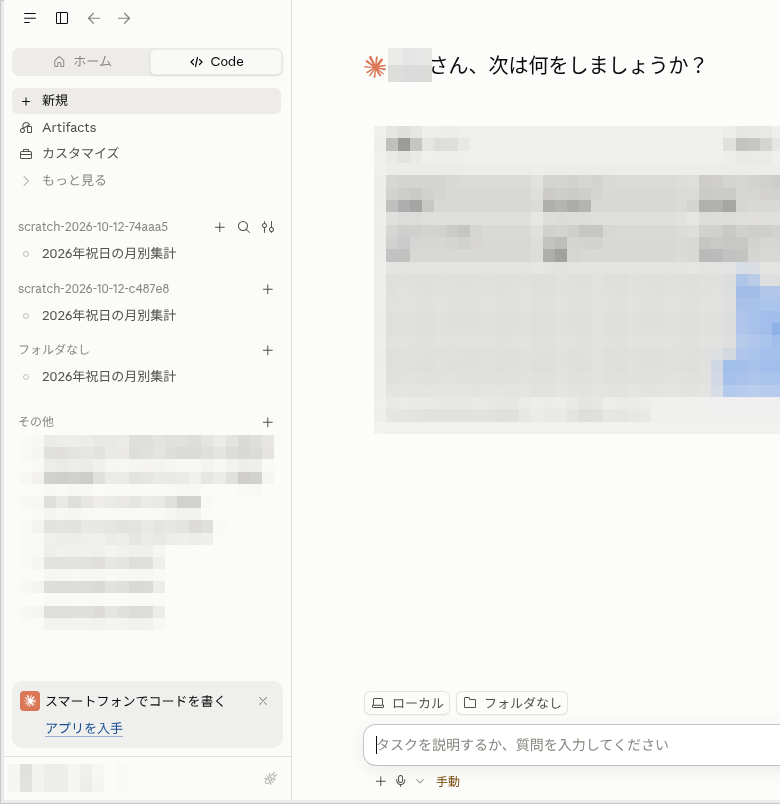The image size is (780, 804).
Task: Click the orange app icon in banner
Action: pos(30,701)
